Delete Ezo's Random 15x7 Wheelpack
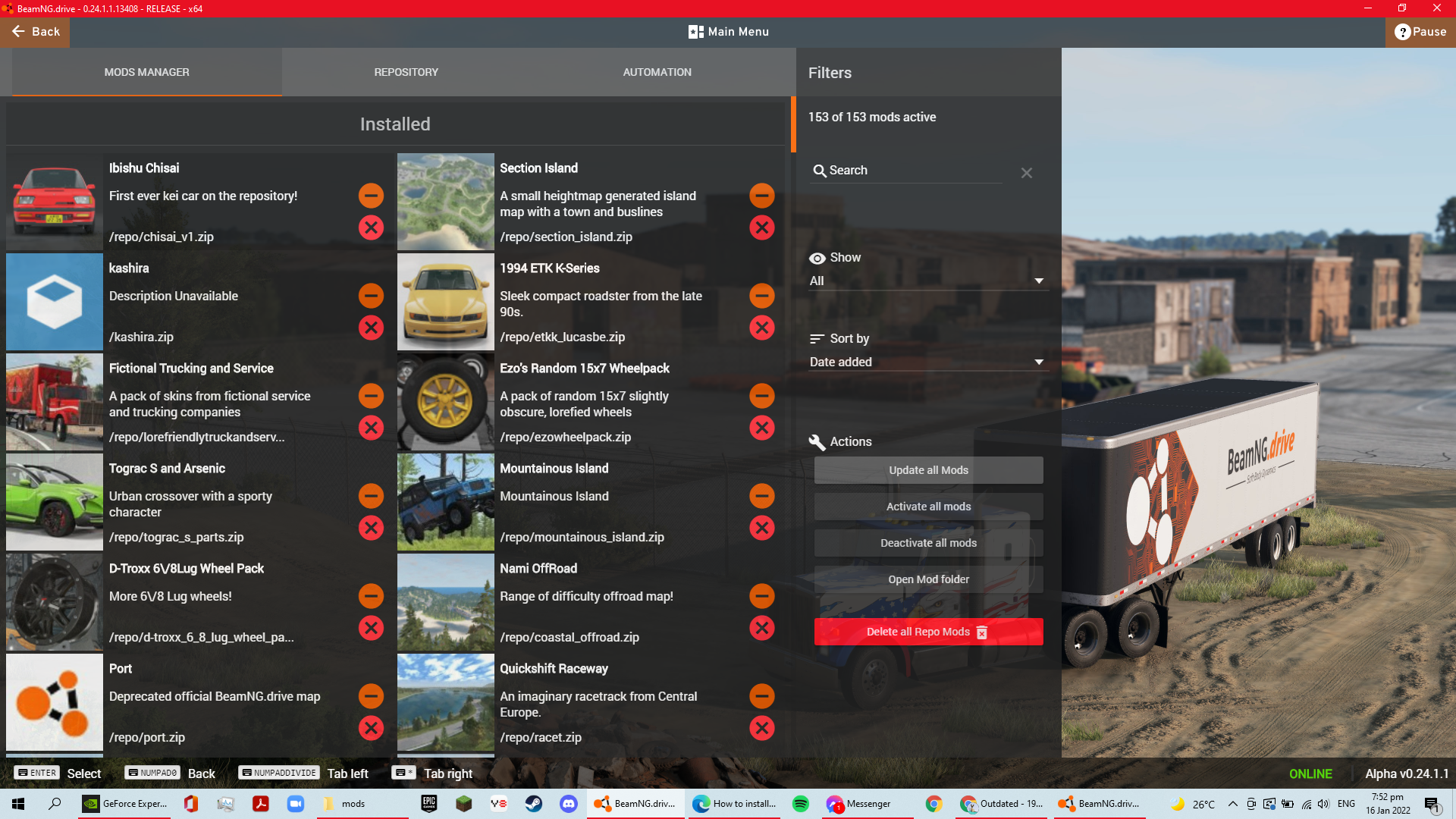The height and width of the screenshot is (819, 1456). 762,428
